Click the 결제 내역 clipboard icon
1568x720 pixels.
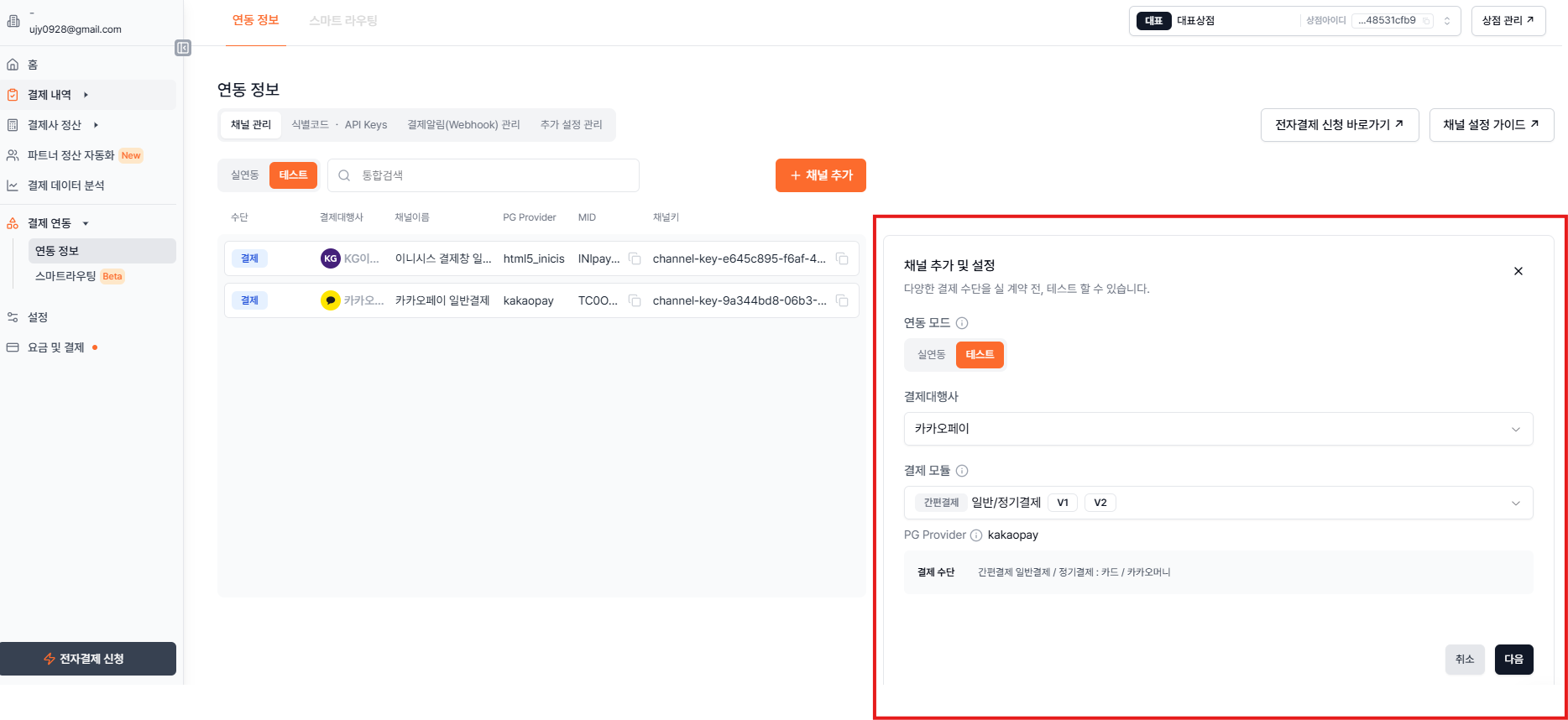(x=13, y=95)
